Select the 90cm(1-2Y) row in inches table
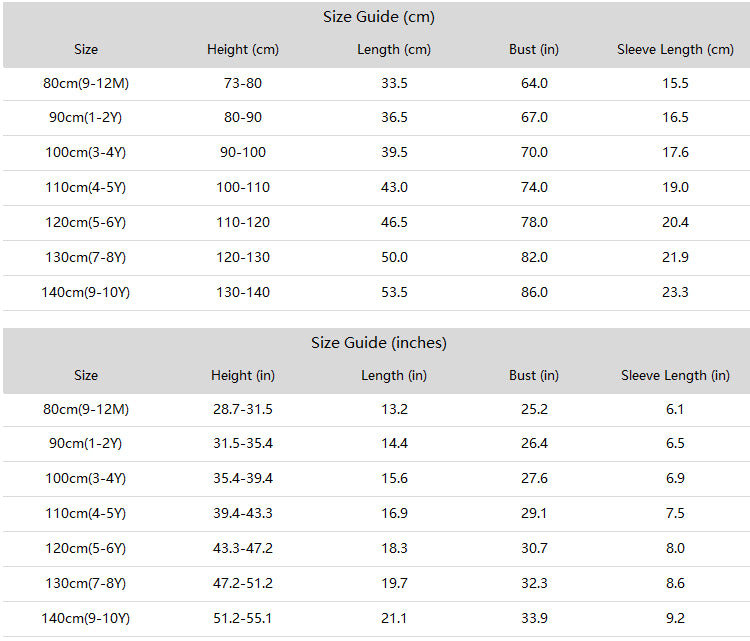Image resolution: width=750 pixels, height=641 pixels. (376, 444)
